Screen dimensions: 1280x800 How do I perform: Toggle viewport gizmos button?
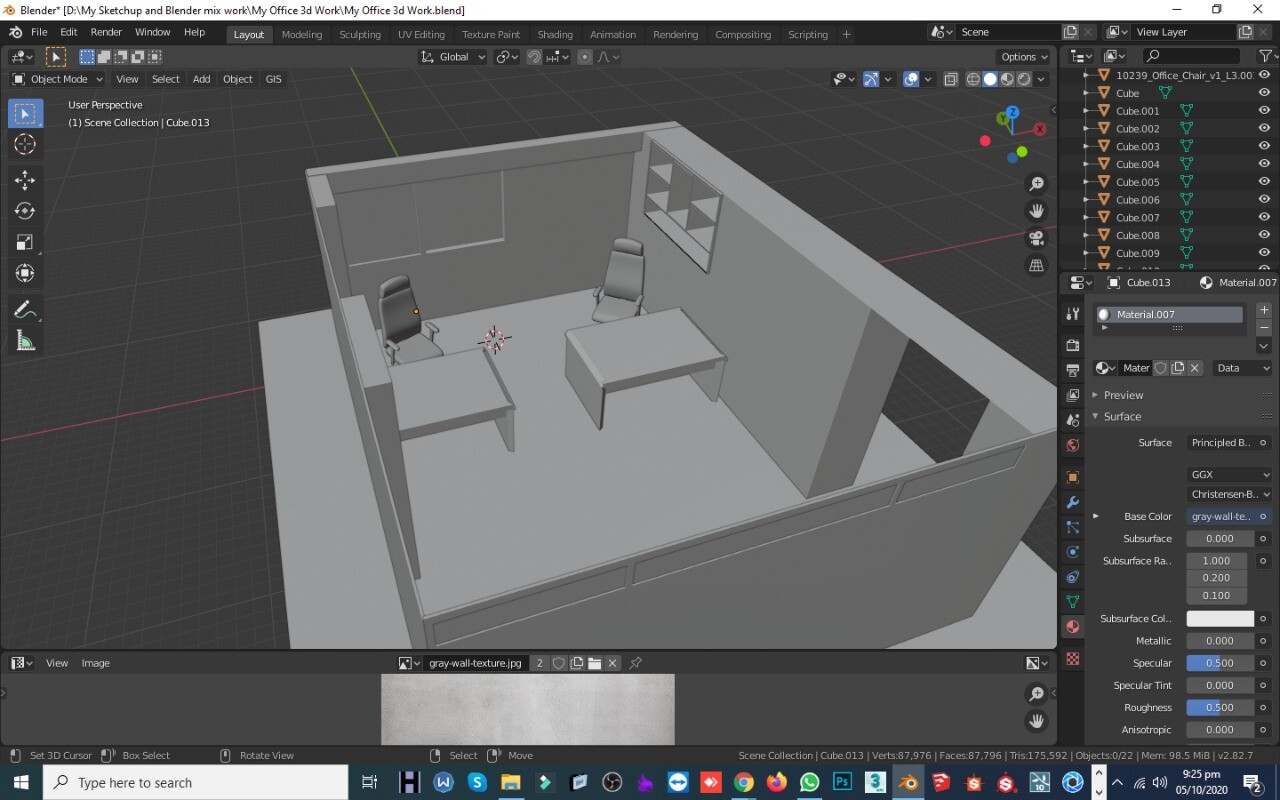871,79
